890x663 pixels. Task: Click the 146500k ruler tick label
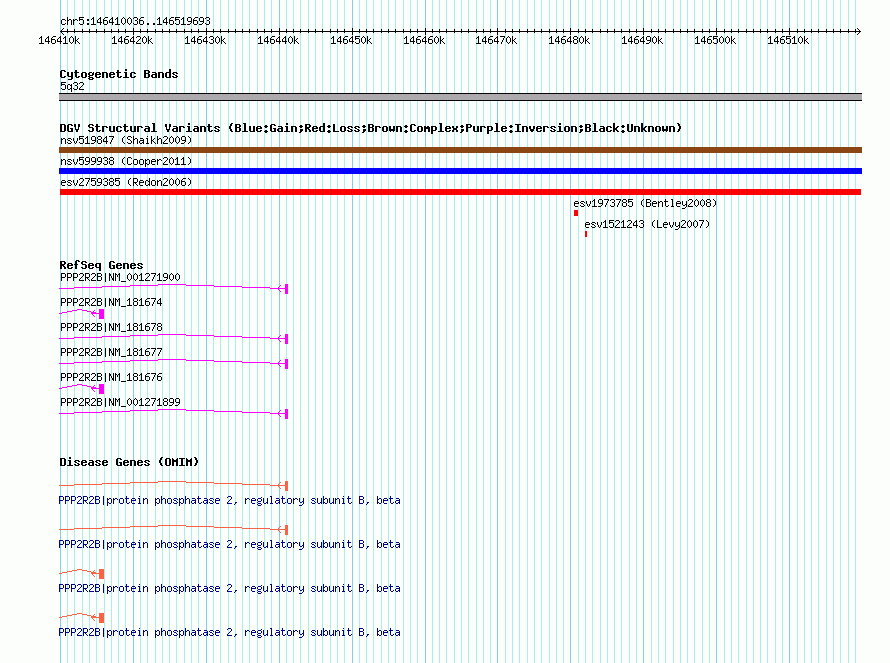click(x=715, y=40)
